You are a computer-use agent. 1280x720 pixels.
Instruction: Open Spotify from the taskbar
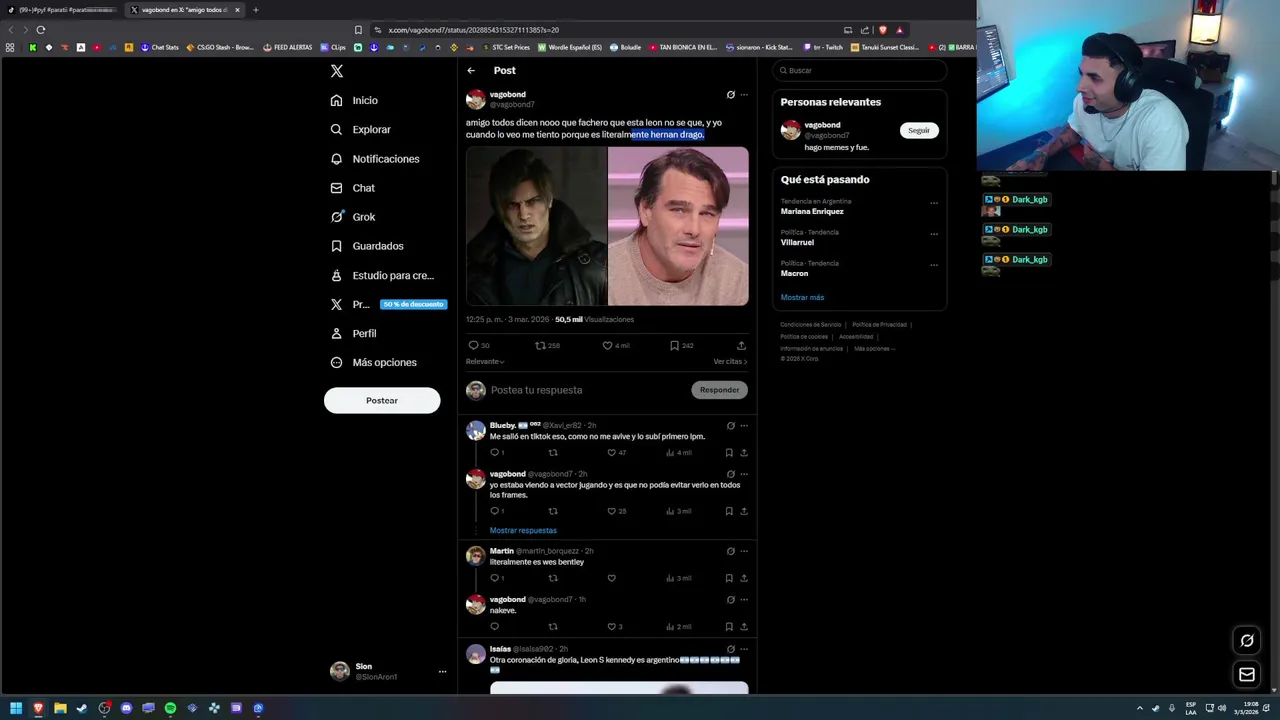170,708
